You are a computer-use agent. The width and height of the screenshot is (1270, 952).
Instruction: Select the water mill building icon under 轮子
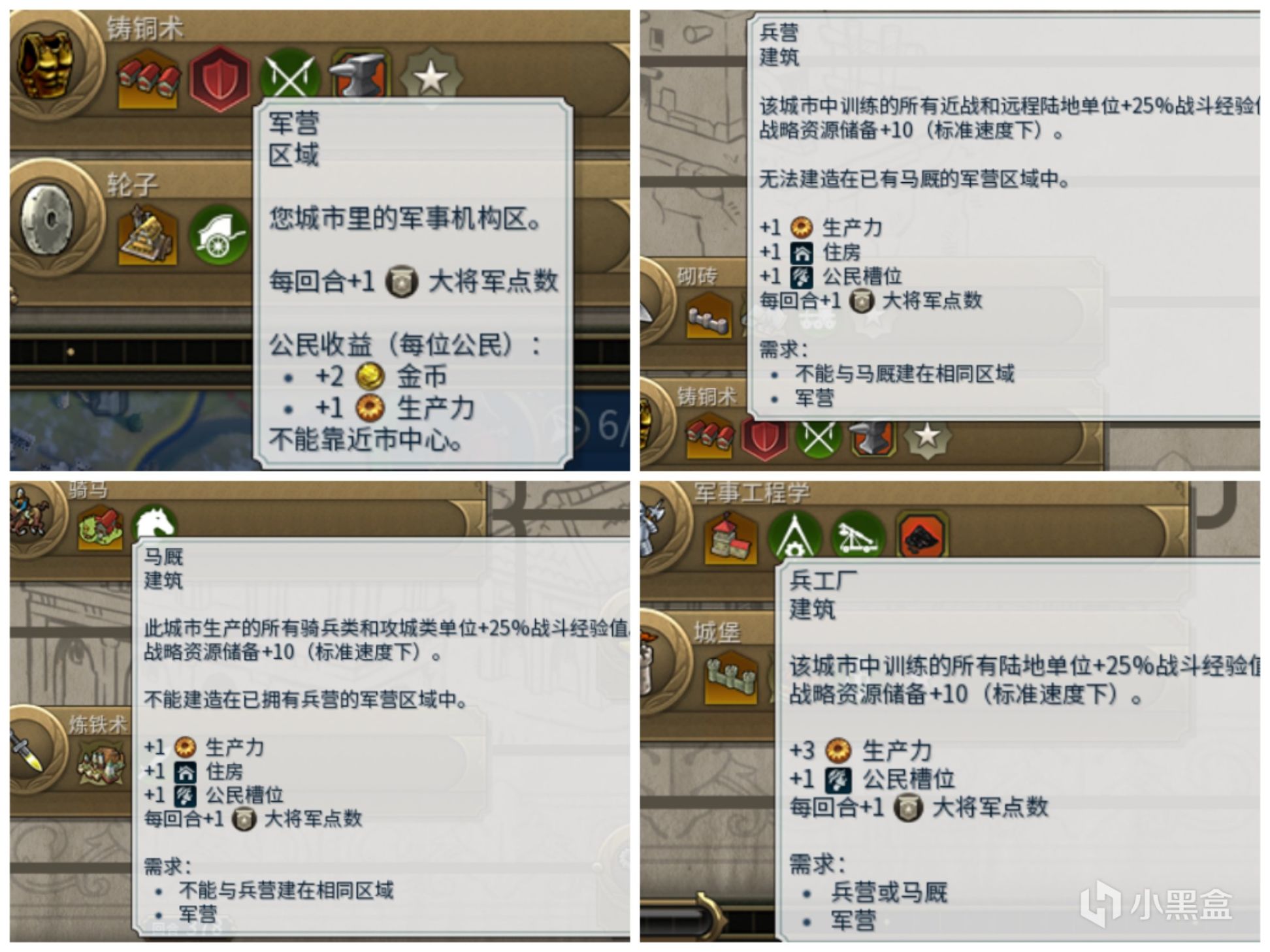[148, 234]
